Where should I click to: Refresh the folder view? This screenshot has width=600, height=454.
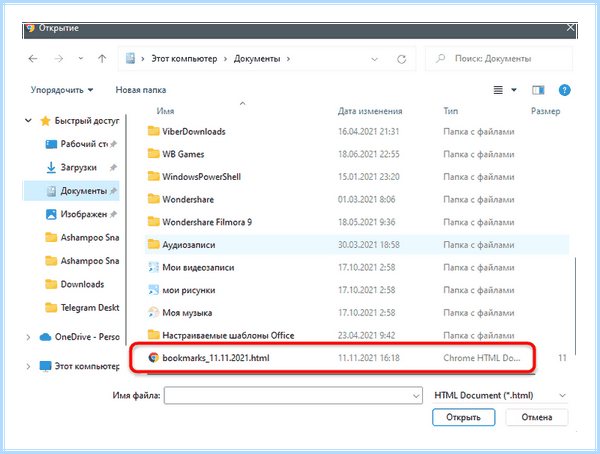click(401, 59)
